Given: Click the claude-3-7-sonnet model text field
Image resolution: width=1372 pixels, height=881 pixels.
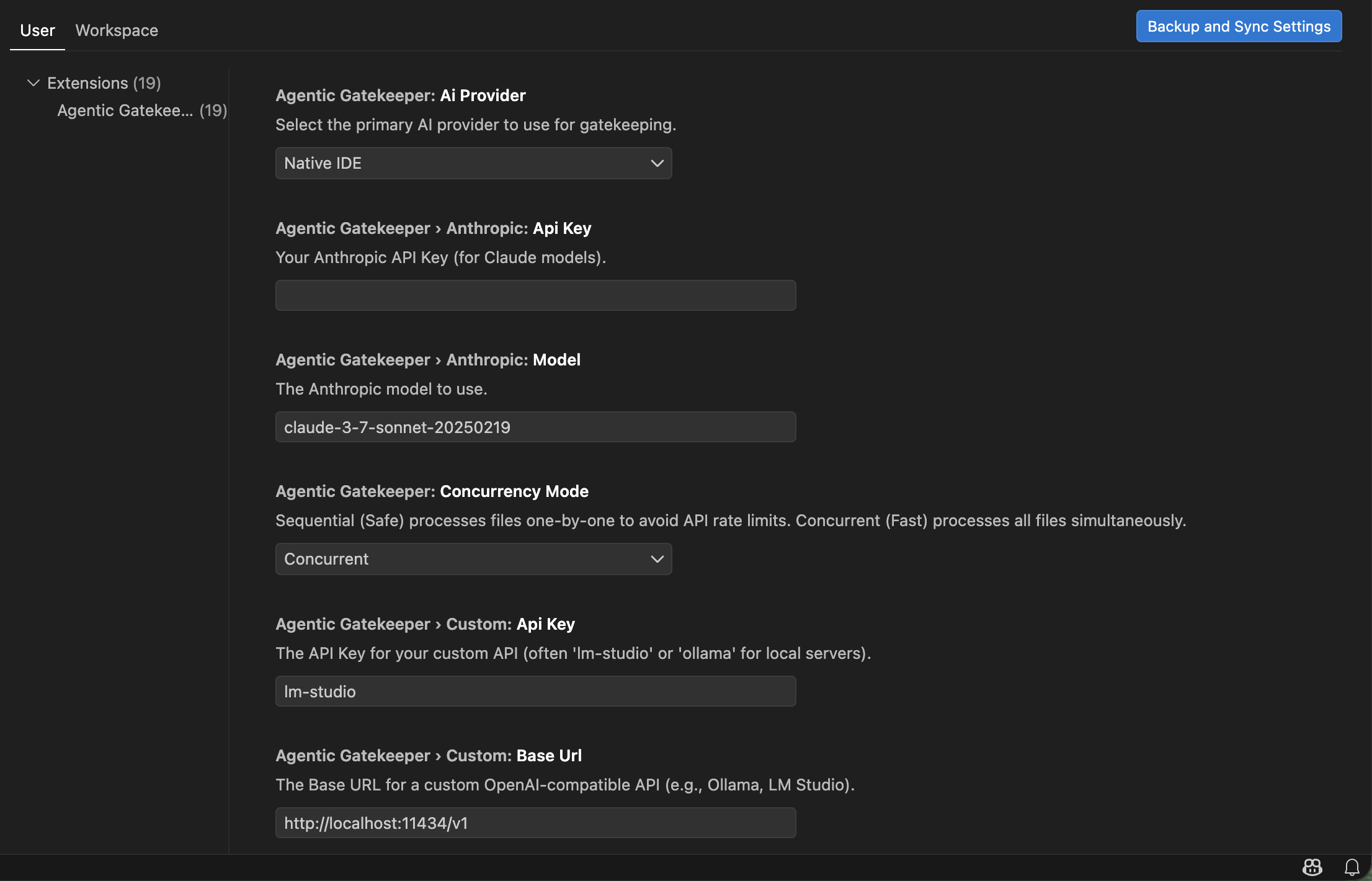Looking at the screenshot, I should 535,427.
